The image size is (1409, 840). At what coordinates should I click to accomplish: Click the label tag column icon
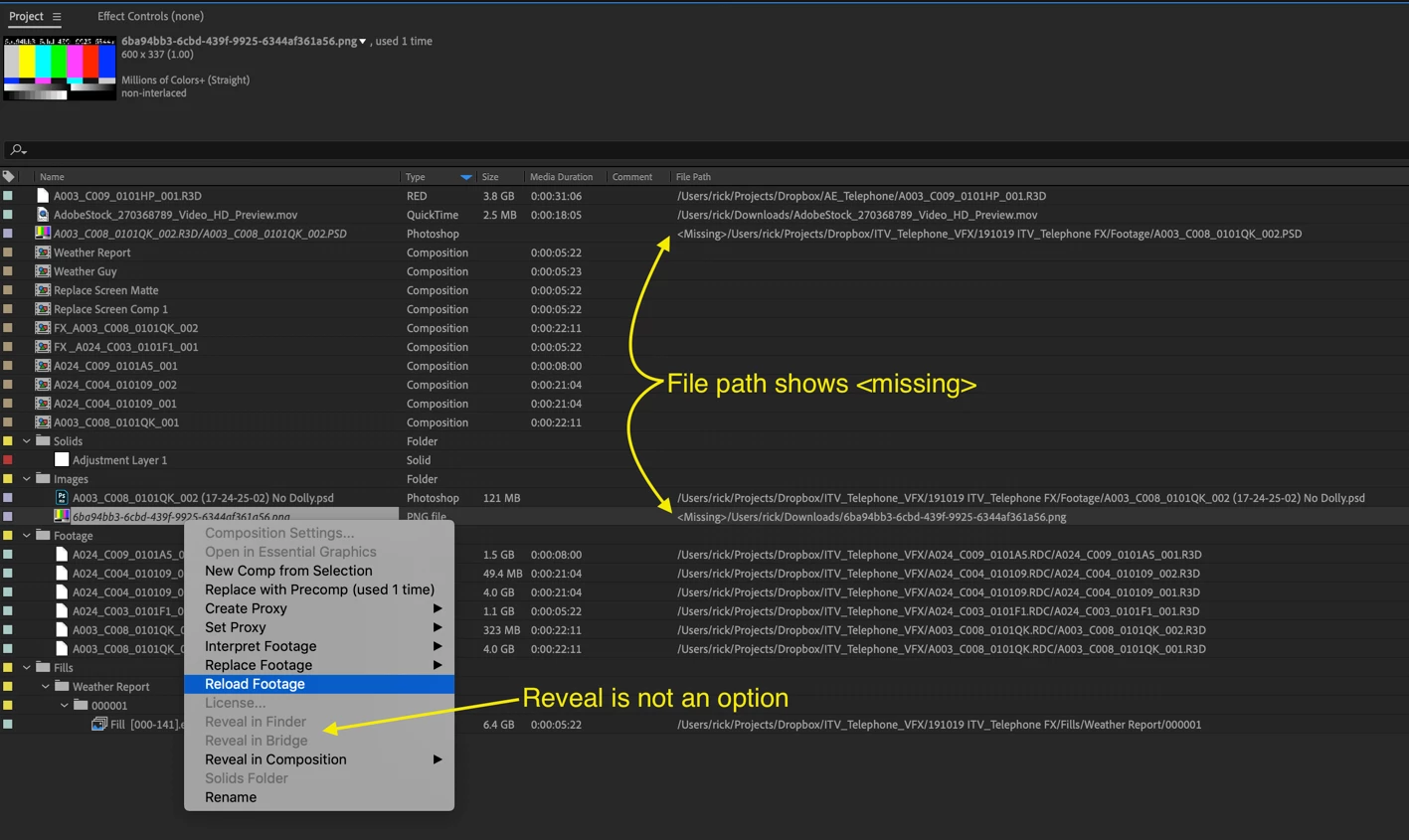(x=9, y=177)
